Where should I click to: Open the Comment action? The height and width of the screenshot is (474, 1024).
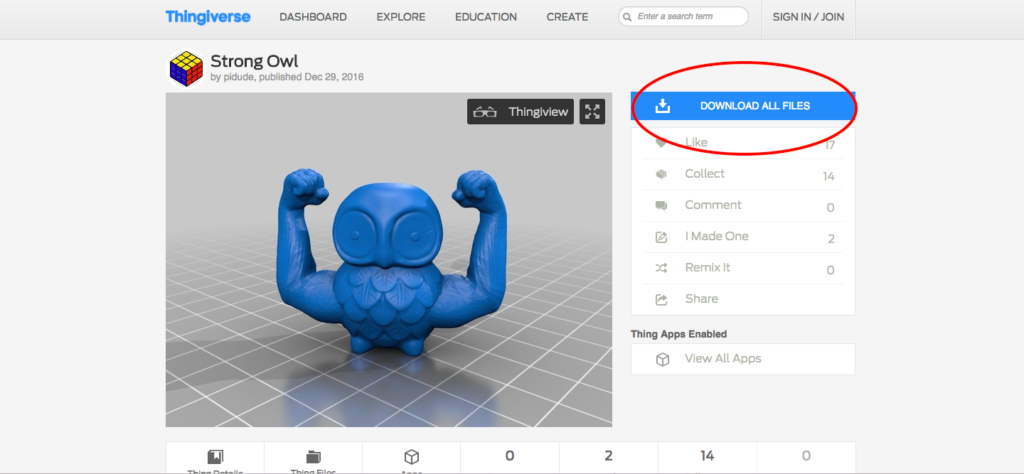click(743, 206)
